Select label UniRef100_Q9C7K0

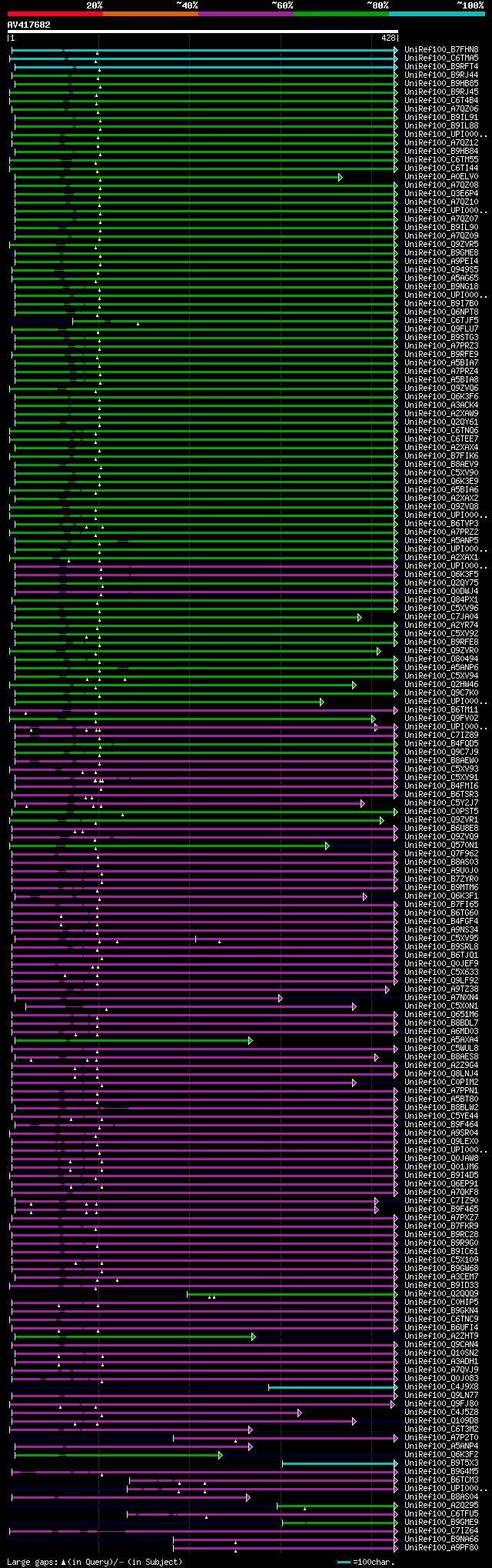(441, 693)
